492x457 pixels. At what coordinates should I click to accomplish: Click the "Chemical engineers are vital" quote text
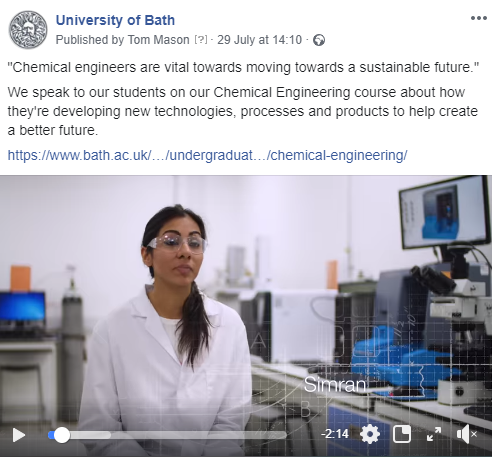(243, 67)
